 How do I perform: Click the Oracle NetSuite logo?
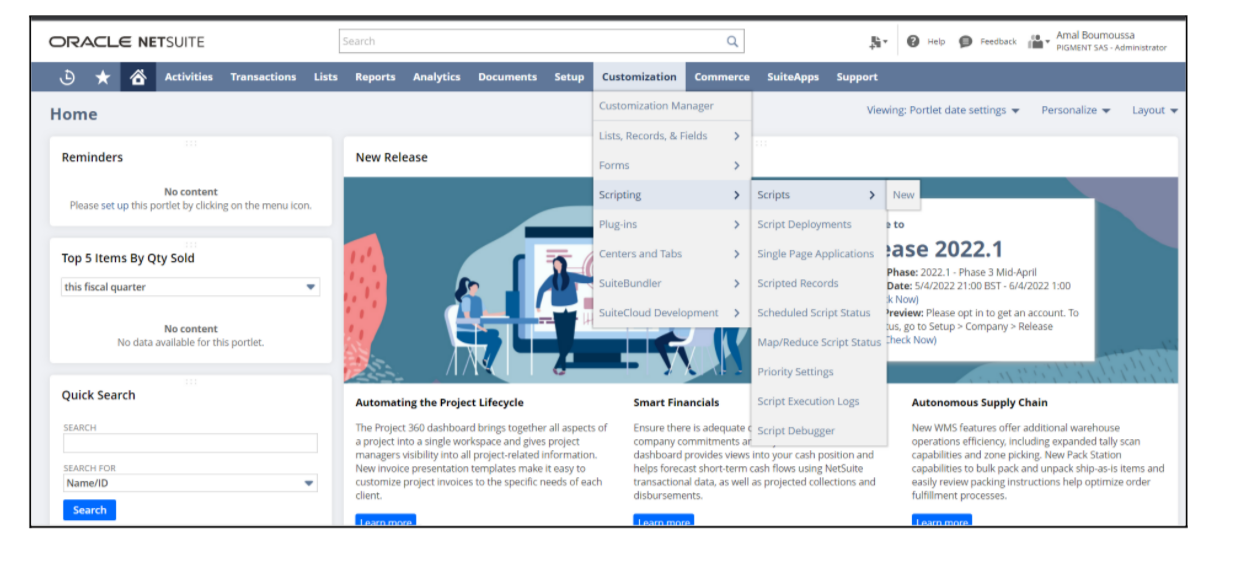[126, 42]
